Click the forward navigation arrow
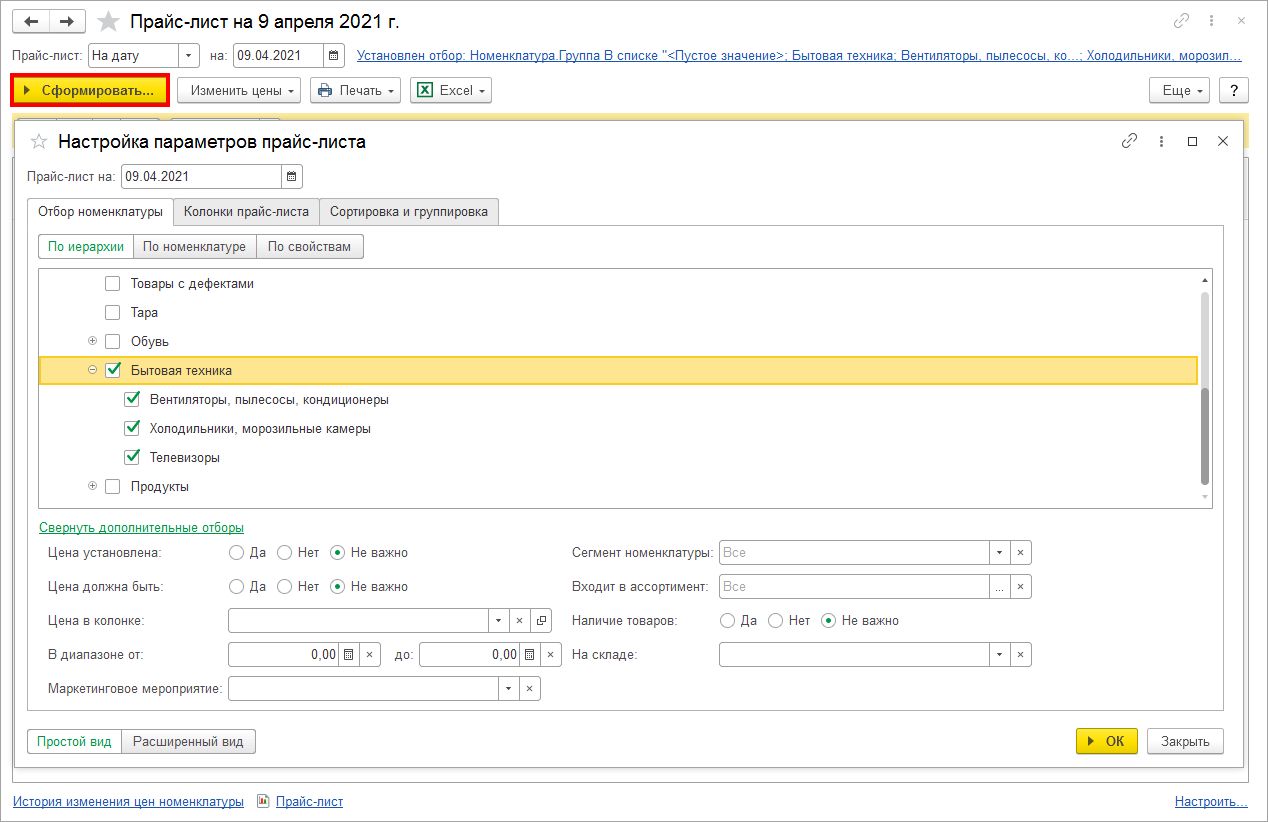 coord(67,22)
